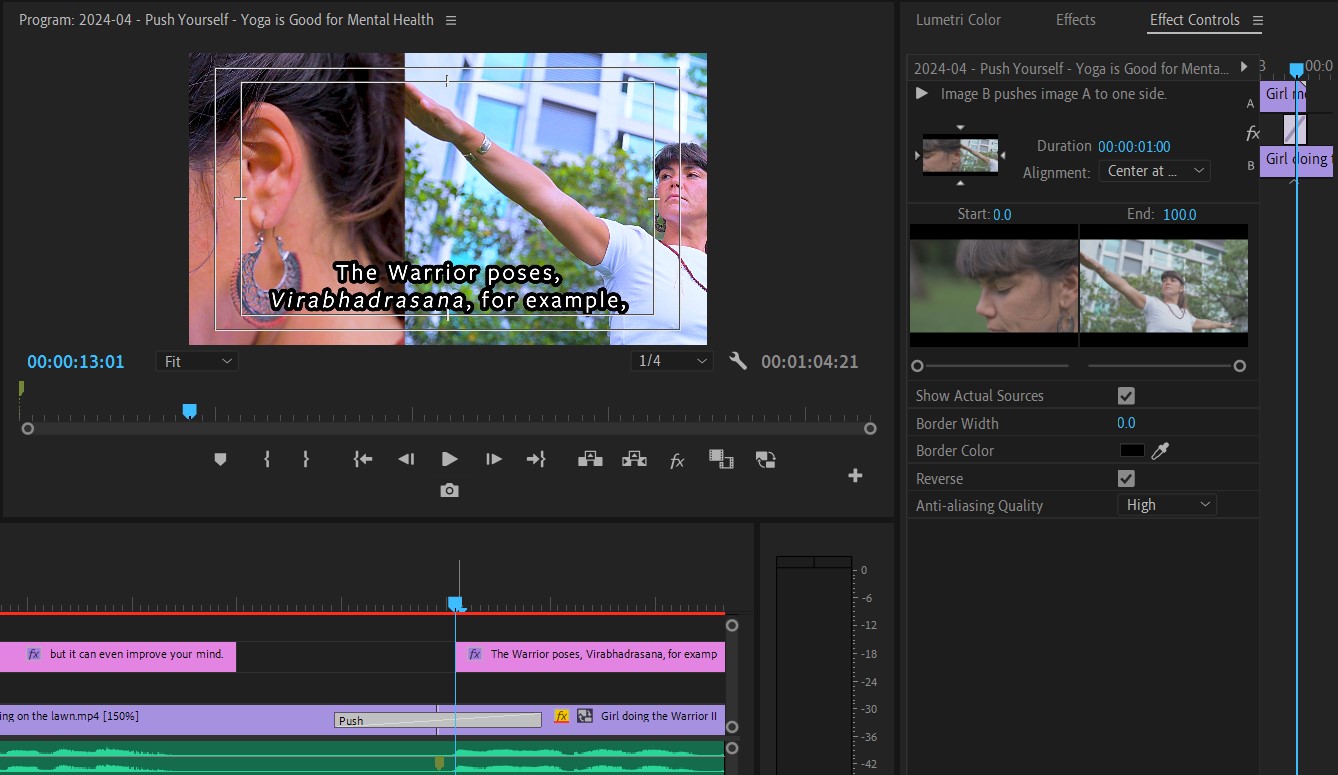The height and width of the screenshot is (775, 1338).
Task: Step forward one frame
Action: pos(494,459)
